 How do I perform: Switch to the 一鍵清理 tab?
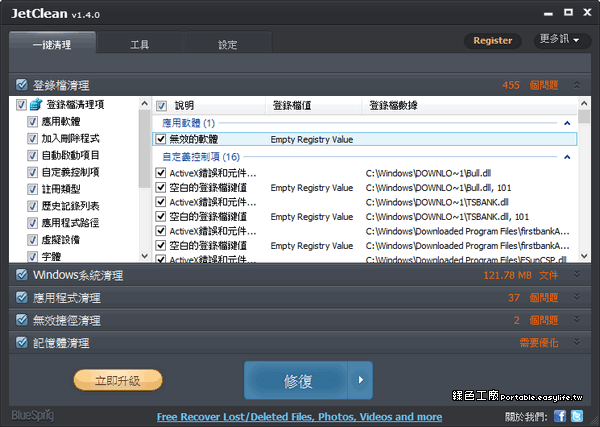pos(52,44)
